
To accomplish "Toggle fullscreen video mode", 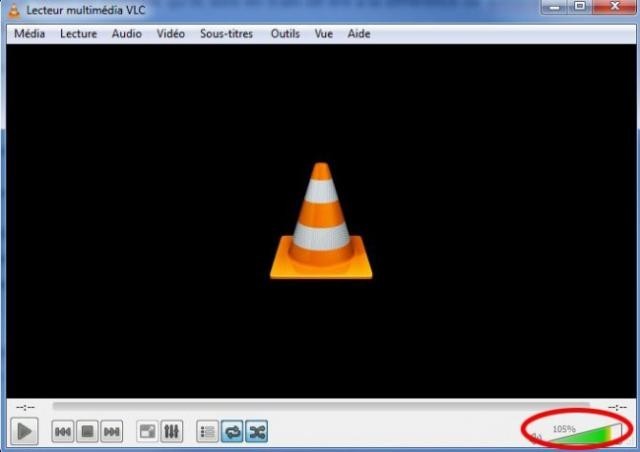I will (147, 431).
